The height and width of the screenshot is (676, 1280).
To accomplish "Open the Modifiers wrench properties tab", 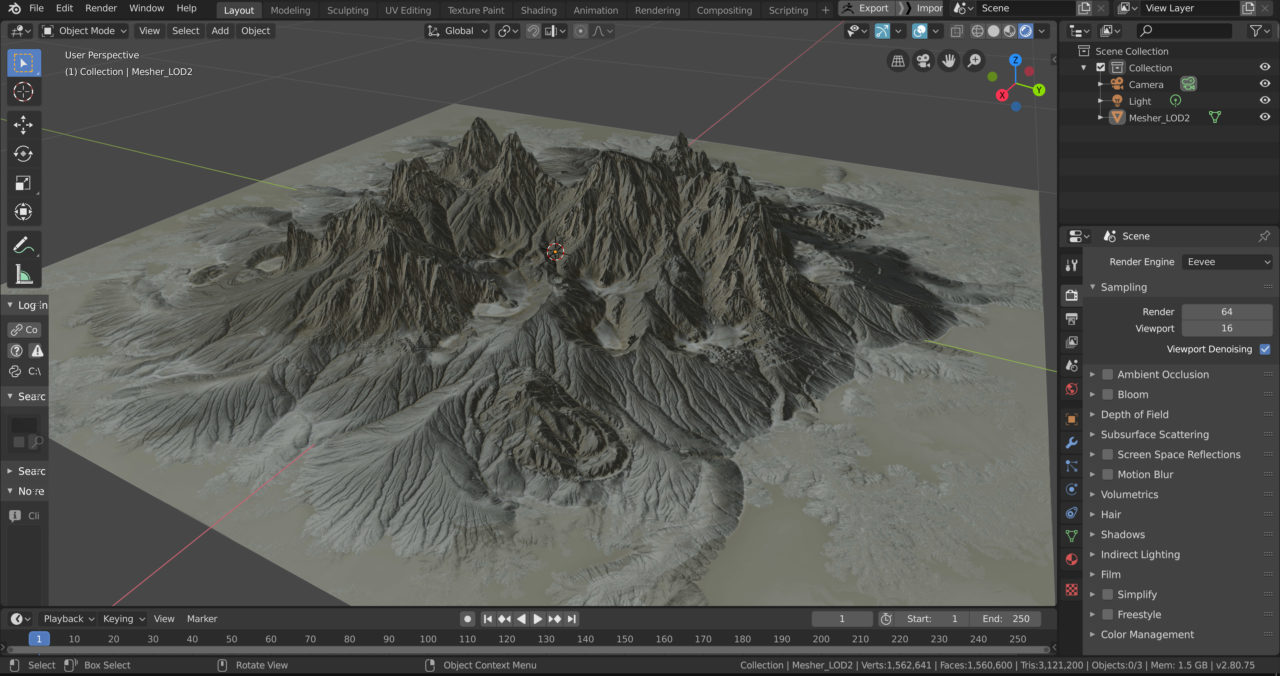I will 1071,442.
